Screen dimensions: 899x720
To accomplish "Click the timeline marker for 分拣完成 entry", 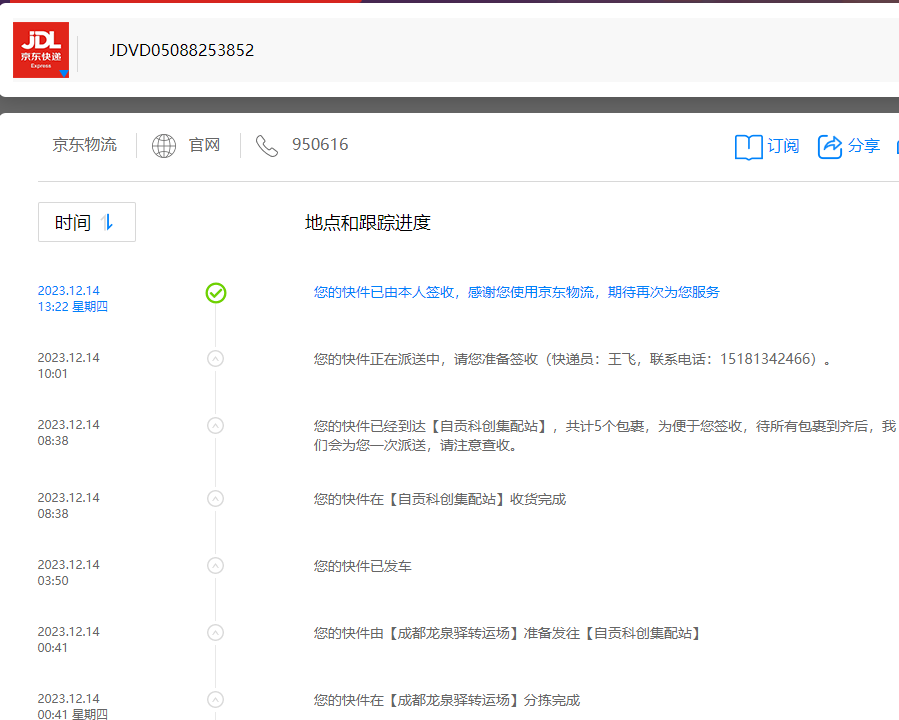I will tap(216, 700).
